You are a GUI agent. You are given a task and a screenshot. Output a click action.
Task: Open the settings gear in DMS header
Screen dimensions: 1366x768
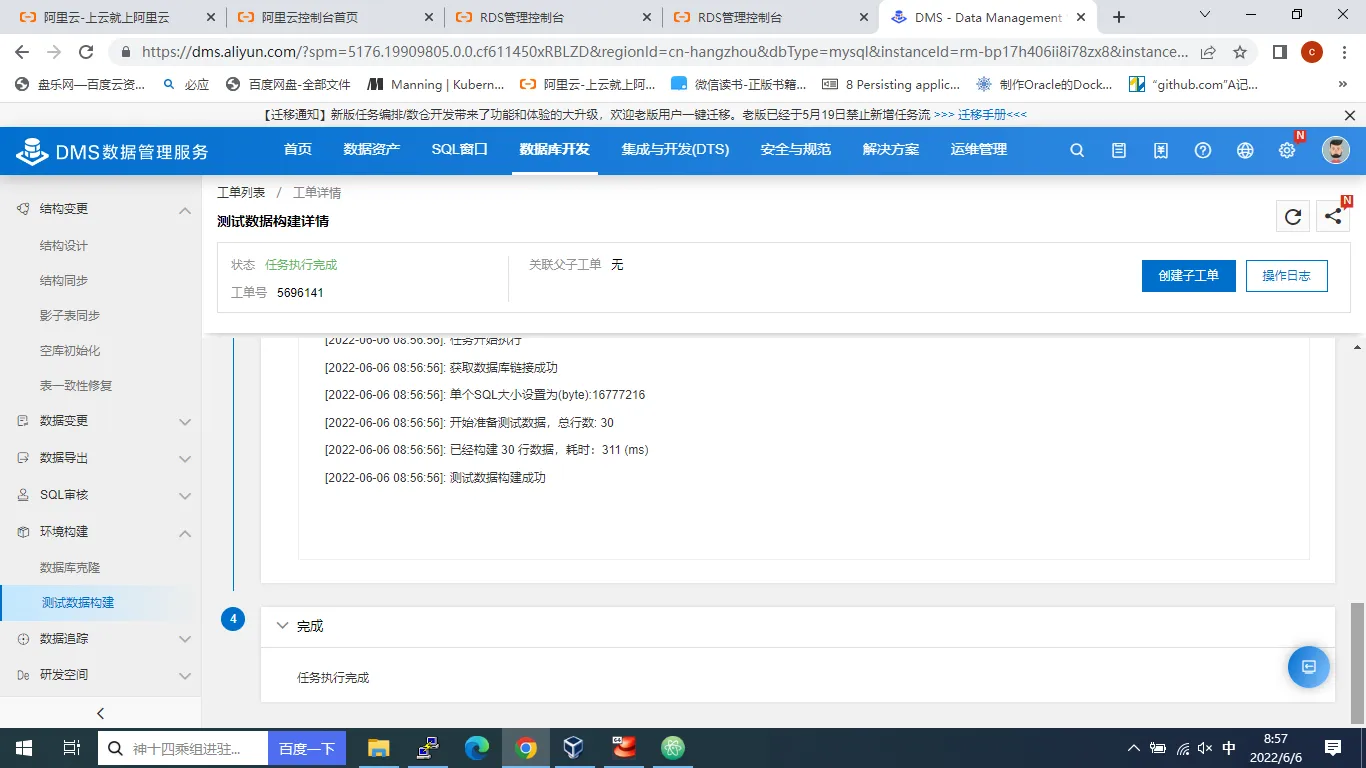click(x=1287, y=150)
